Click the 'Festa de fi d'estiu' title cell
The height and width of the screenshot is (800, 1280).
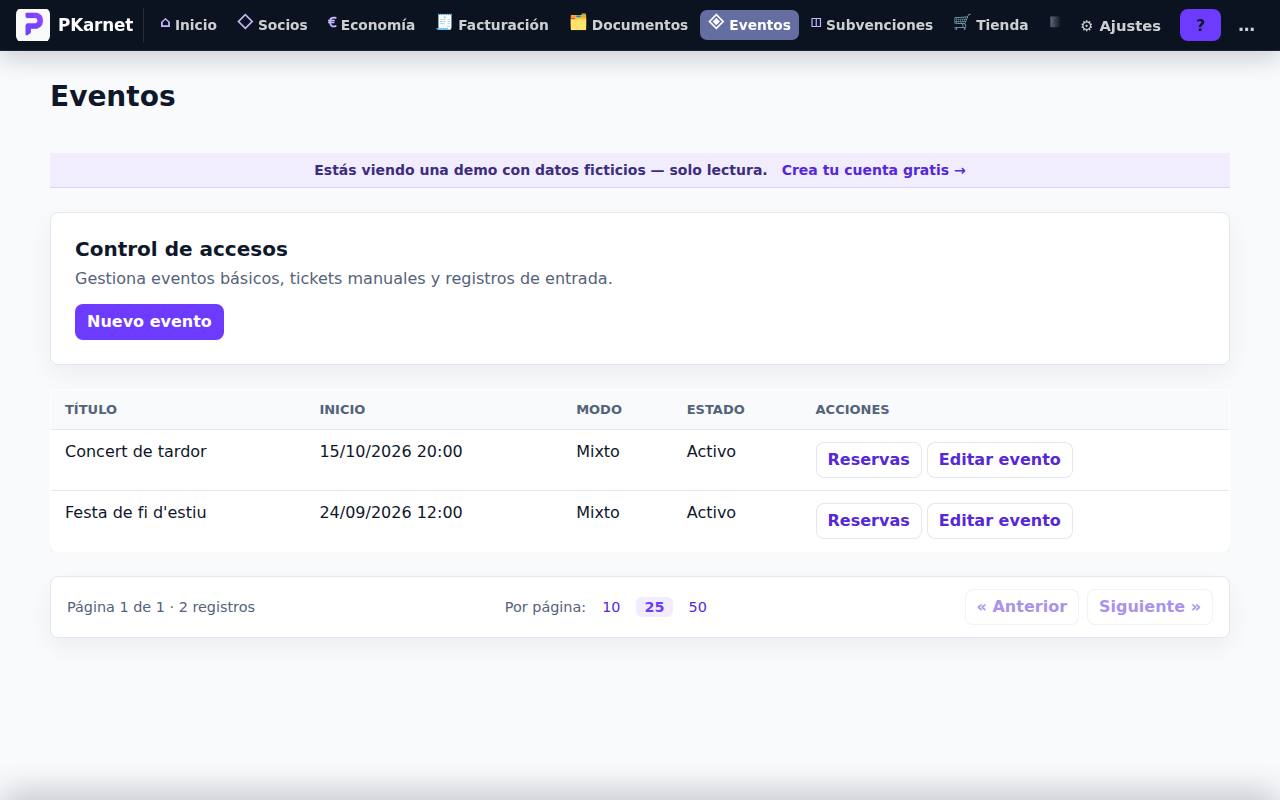click(x=136, y=513)
